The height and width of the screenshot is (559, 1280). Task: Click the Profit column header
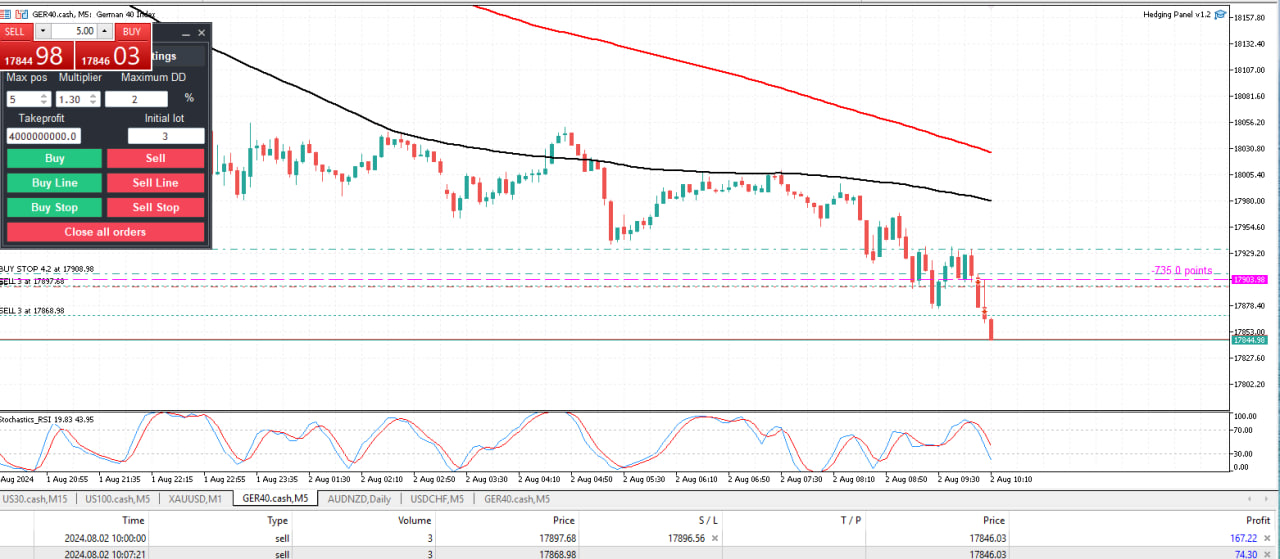pos(1257,520)
